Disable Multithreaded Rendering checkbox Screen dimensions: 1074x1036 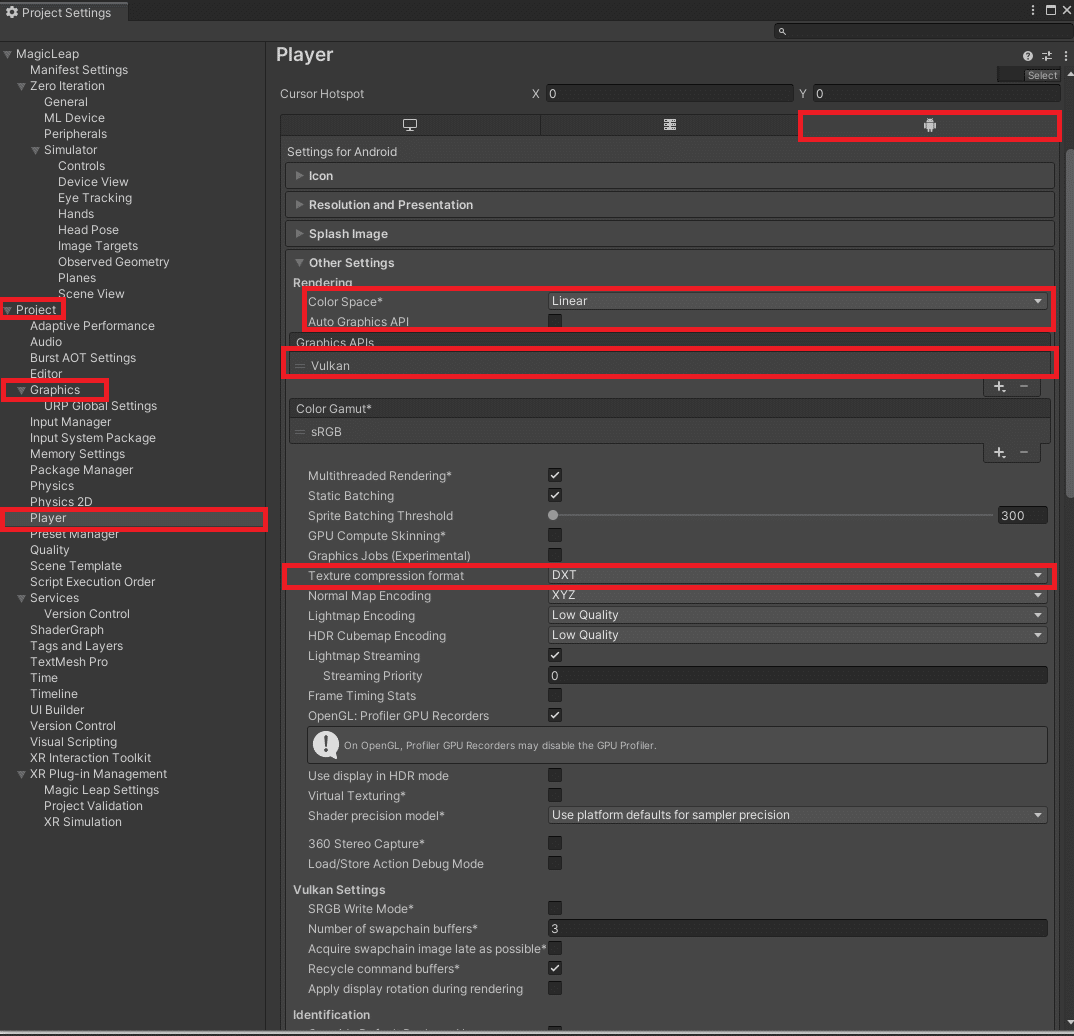[555, 475]
